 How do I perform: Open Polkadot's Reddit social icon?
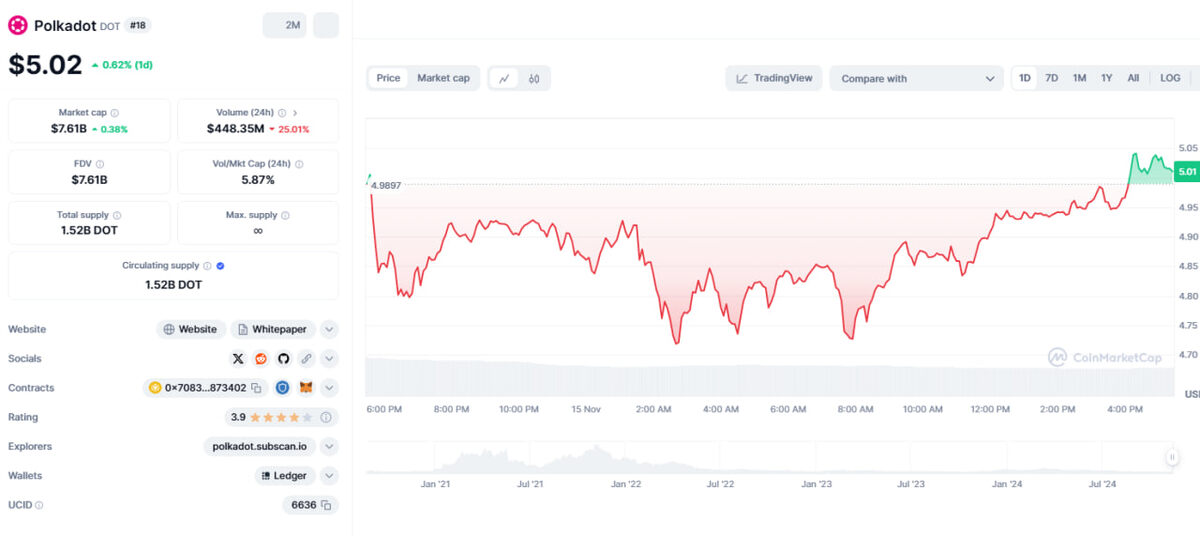261,358
